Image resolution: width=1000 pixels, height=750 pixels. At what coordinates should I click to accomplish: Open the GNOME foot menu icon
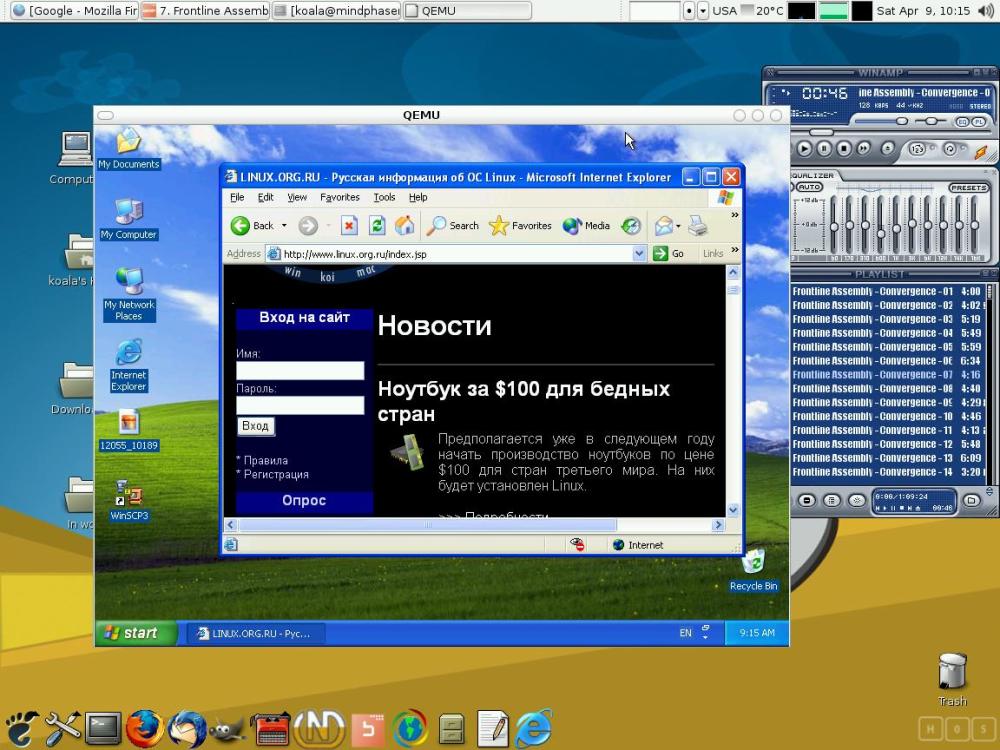[22, 729]
